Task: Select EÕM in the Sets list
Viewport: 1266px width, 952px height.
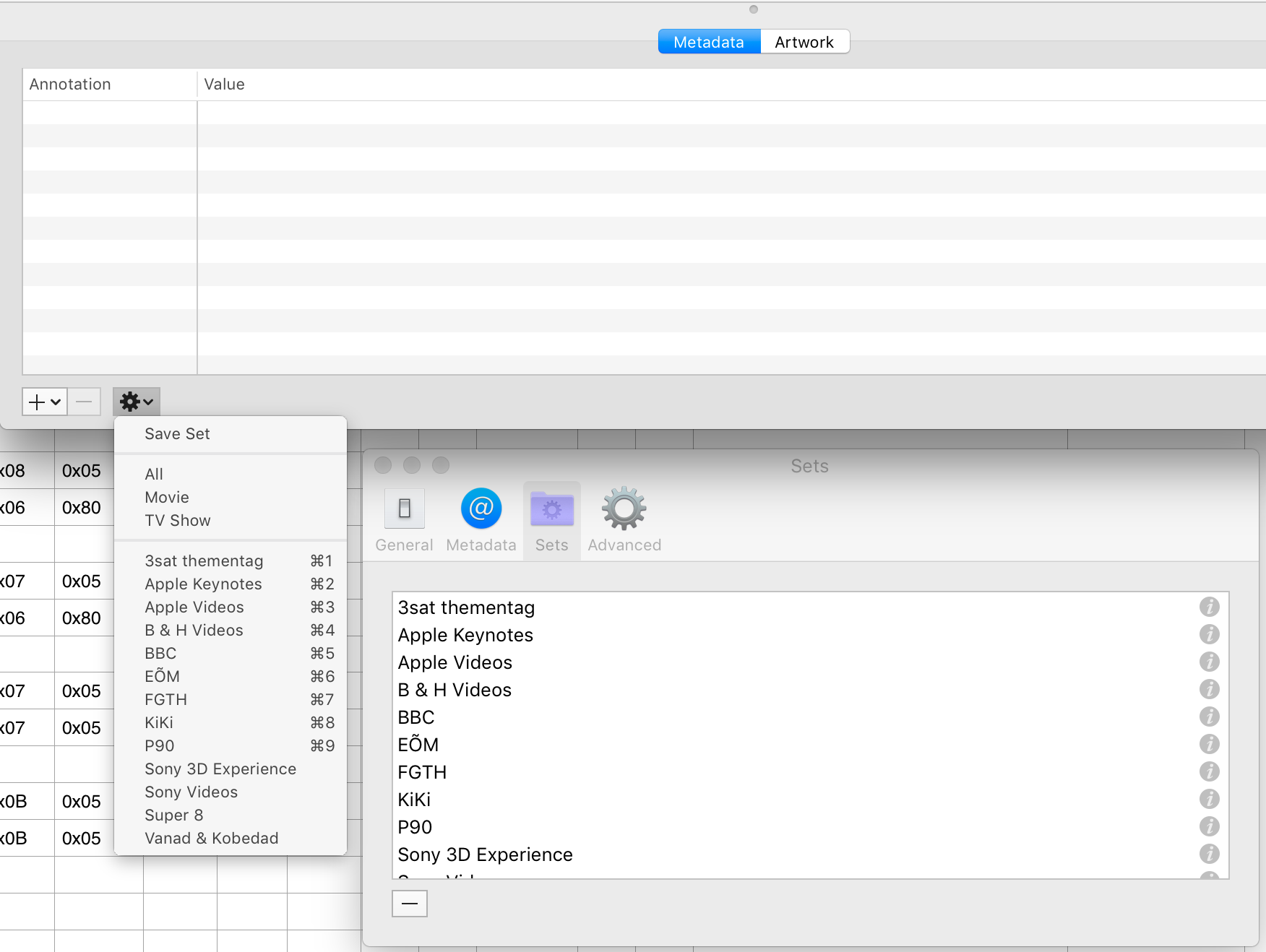Action: tap(810, 745)
